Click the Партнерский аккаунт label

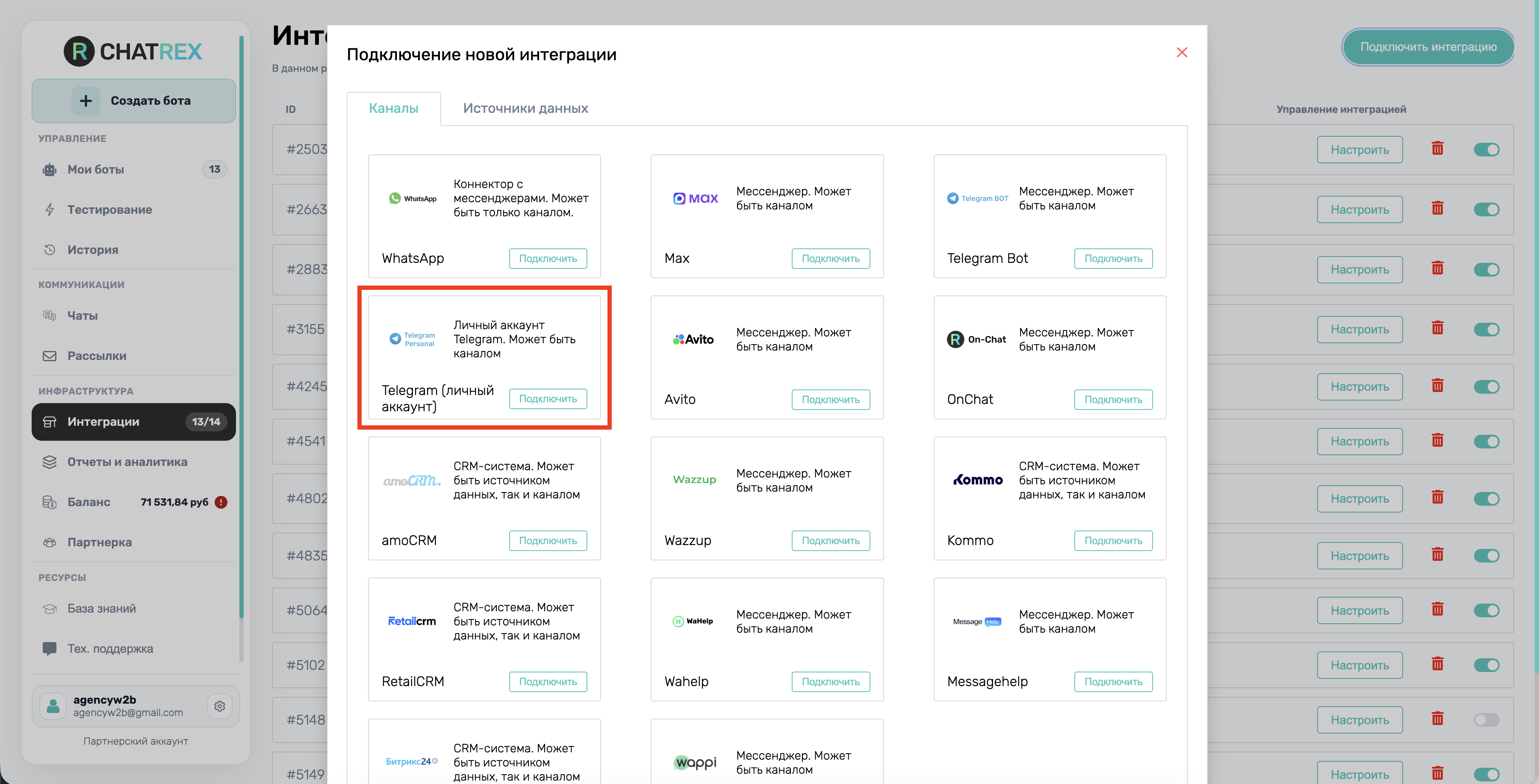pyautogui.click(x=136, y=742)
